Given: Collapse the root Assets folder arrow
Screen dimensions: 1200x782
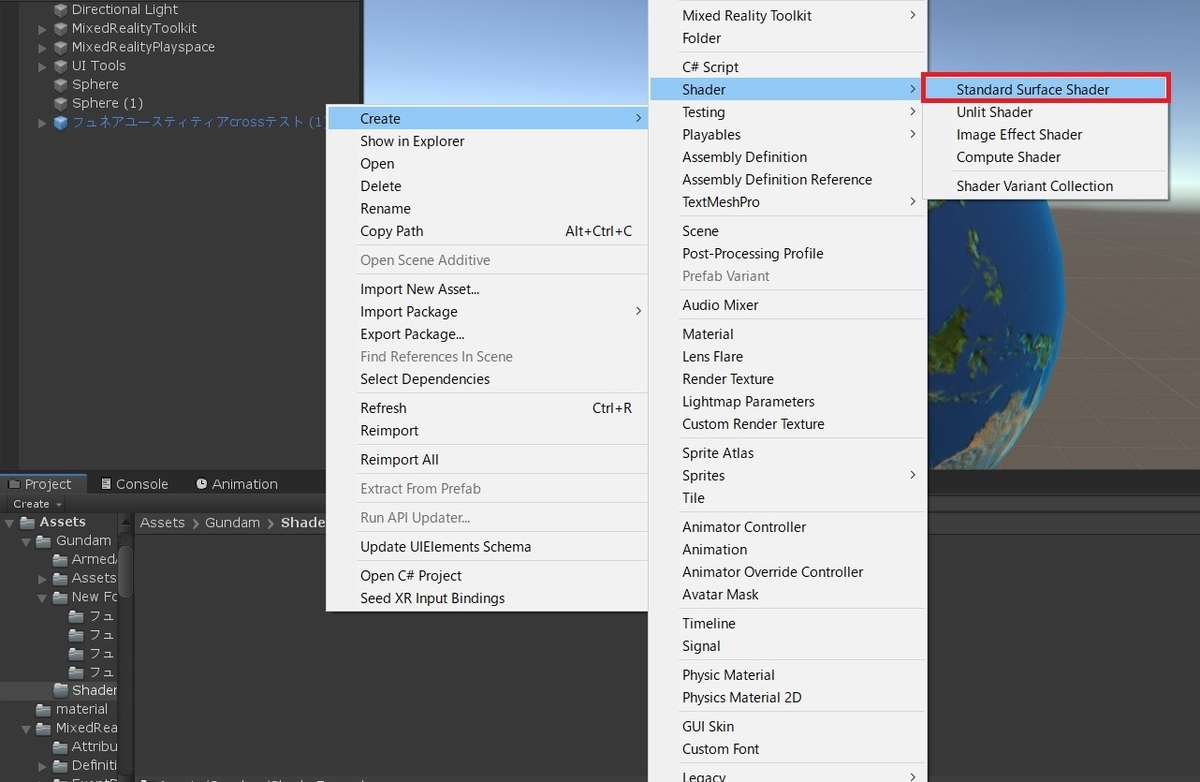Looking at the screenshot, I should point(10,522).
